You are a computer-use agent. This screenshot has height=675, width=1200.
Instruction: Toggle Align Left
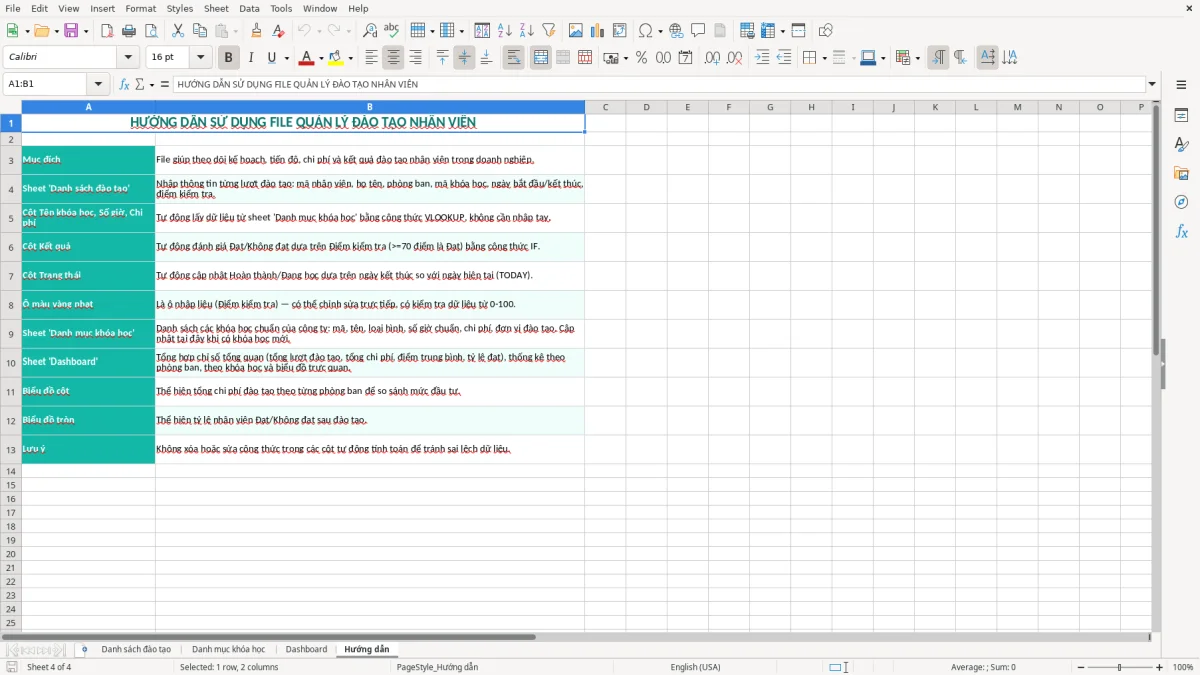click(x=372, y=58)
